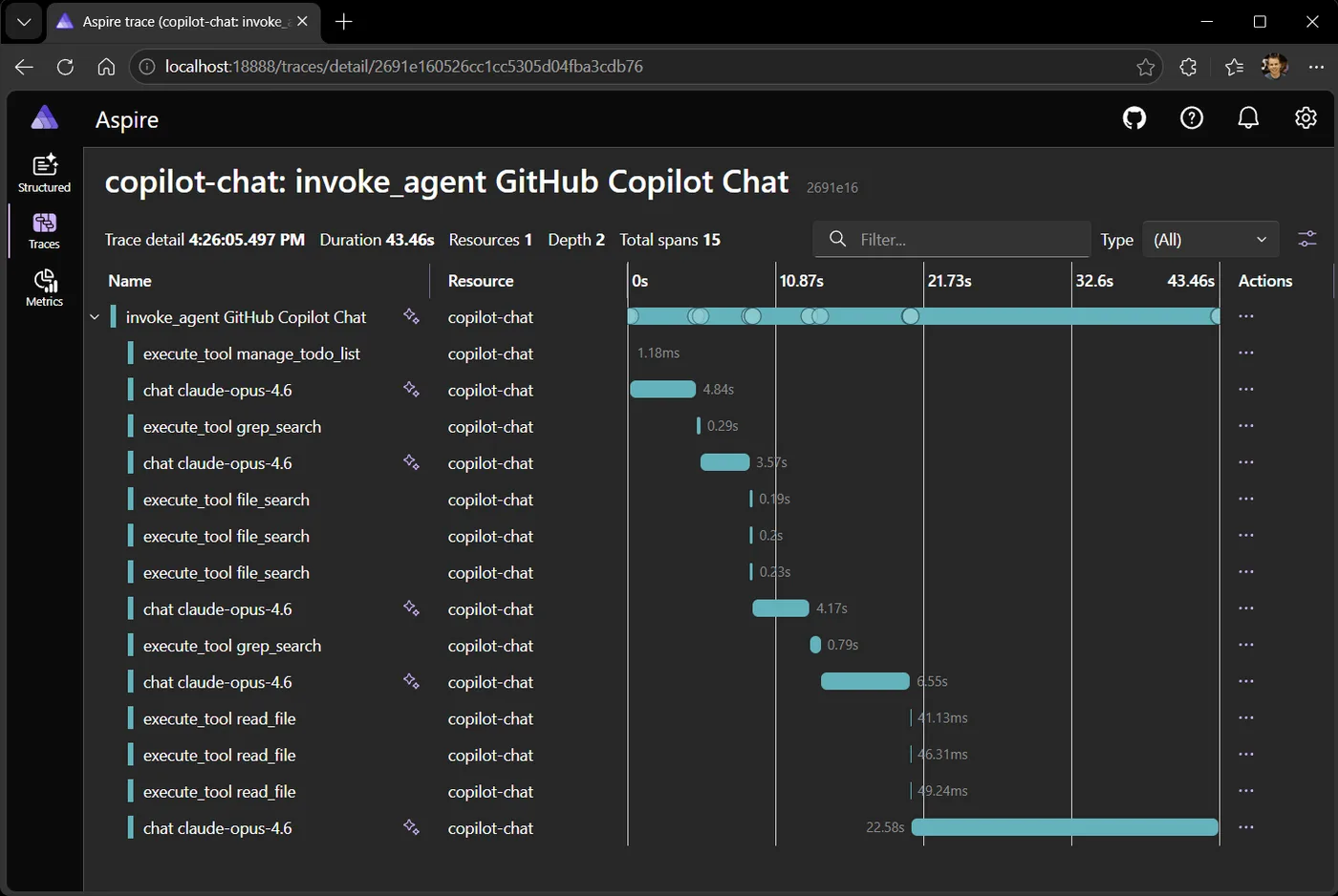Open browser extensions menu
The height and width of the screenshot is (896, 1338).
point(1188,67)
